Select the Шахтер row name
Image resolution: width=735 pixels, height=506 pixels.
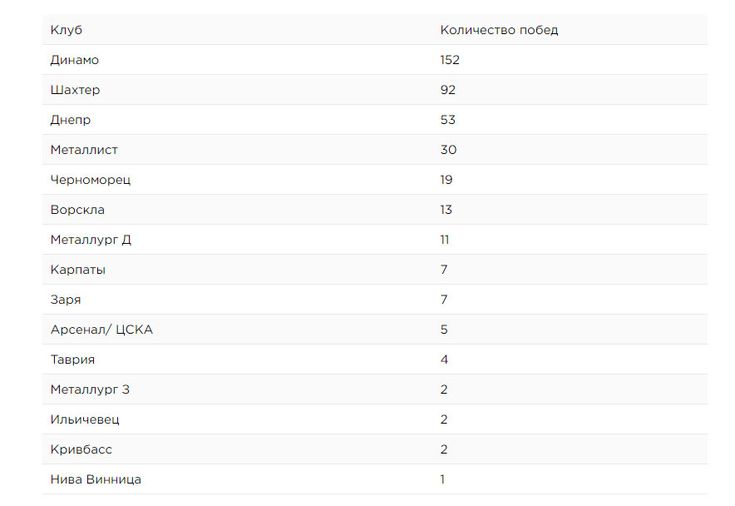[x=75, y=90]
